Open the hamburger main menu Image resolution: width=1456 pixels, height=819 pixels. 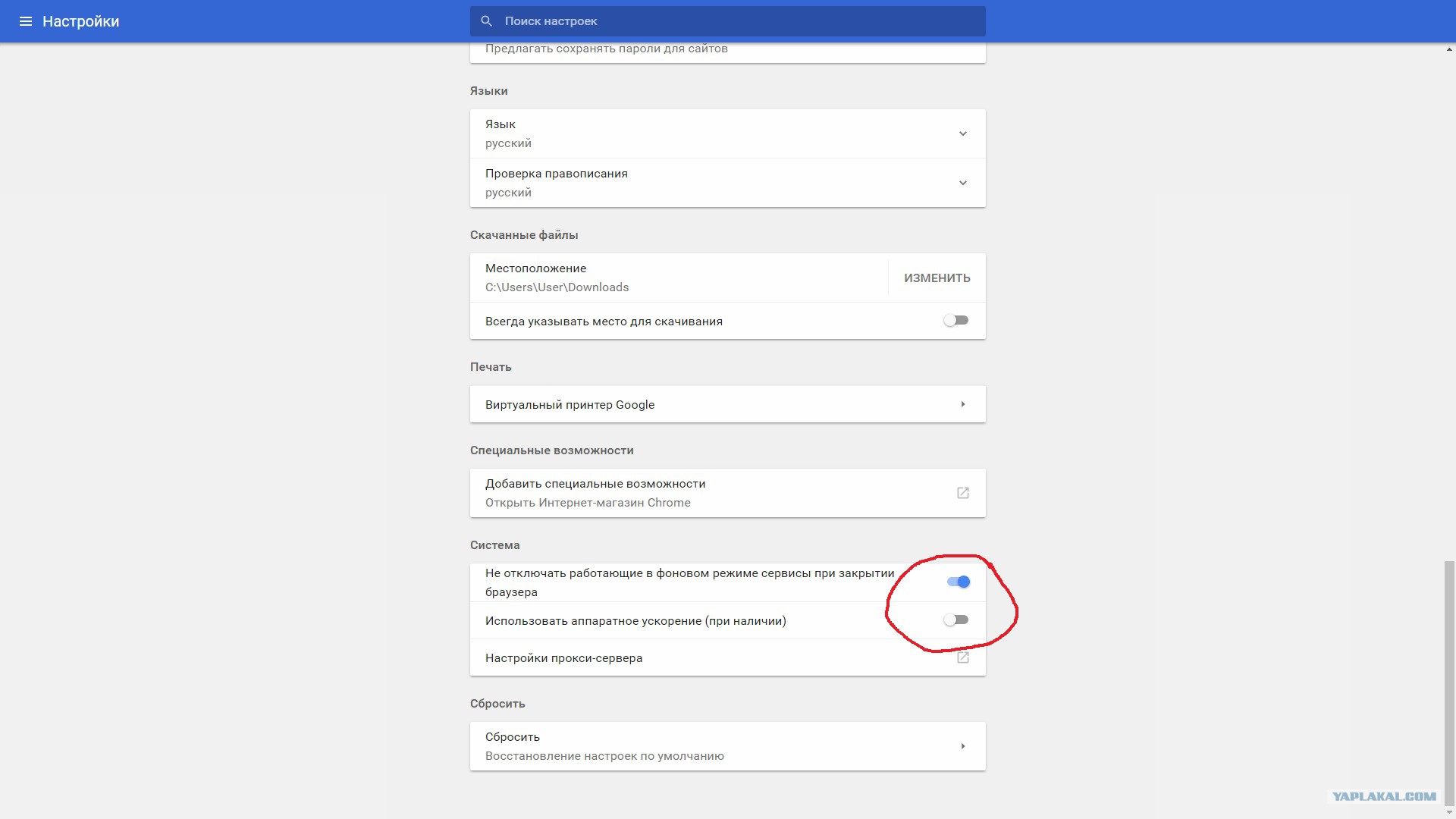coord(25,21)
